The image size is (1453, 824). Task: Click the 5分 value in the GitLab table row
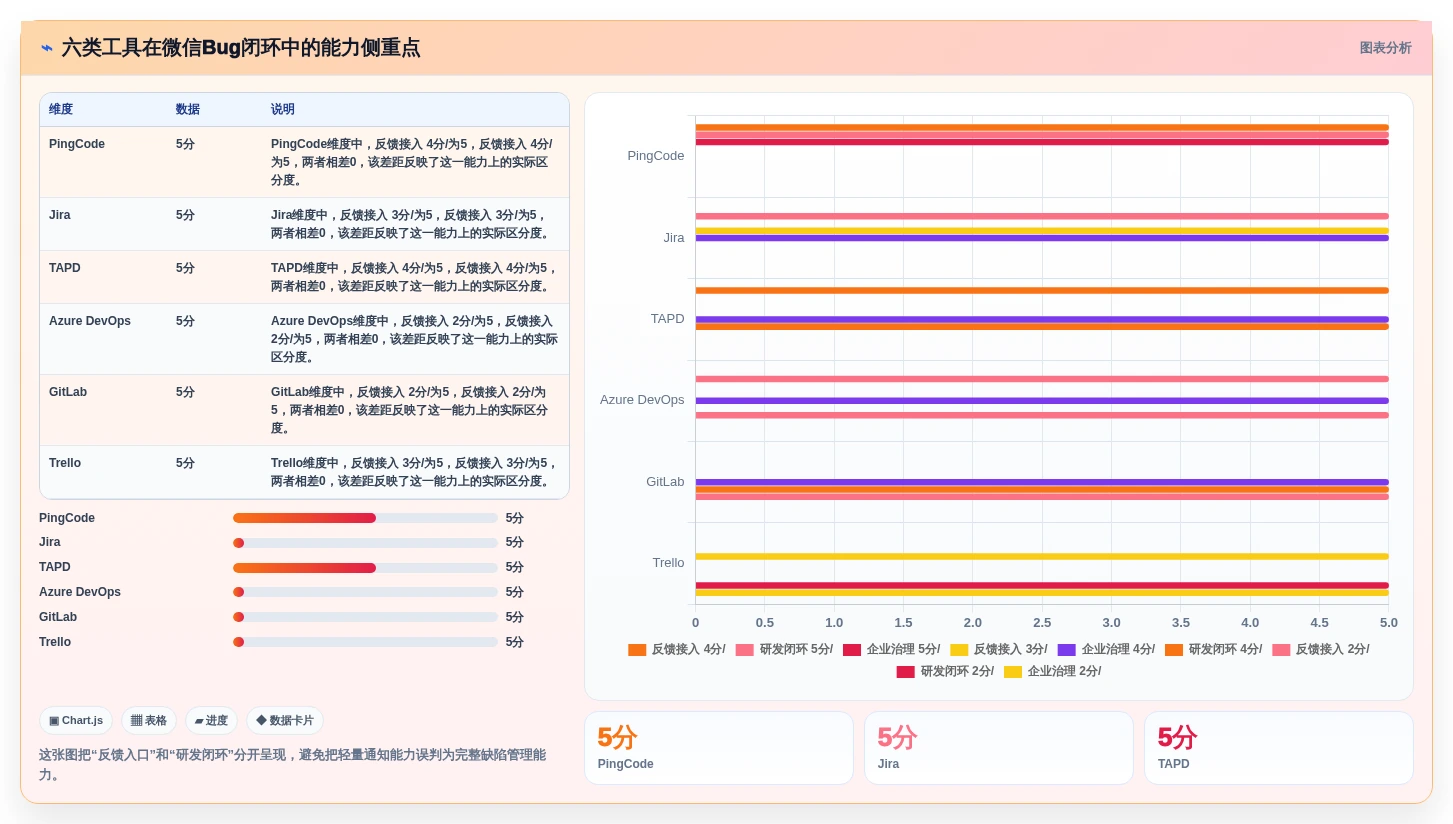pos(185,392)
